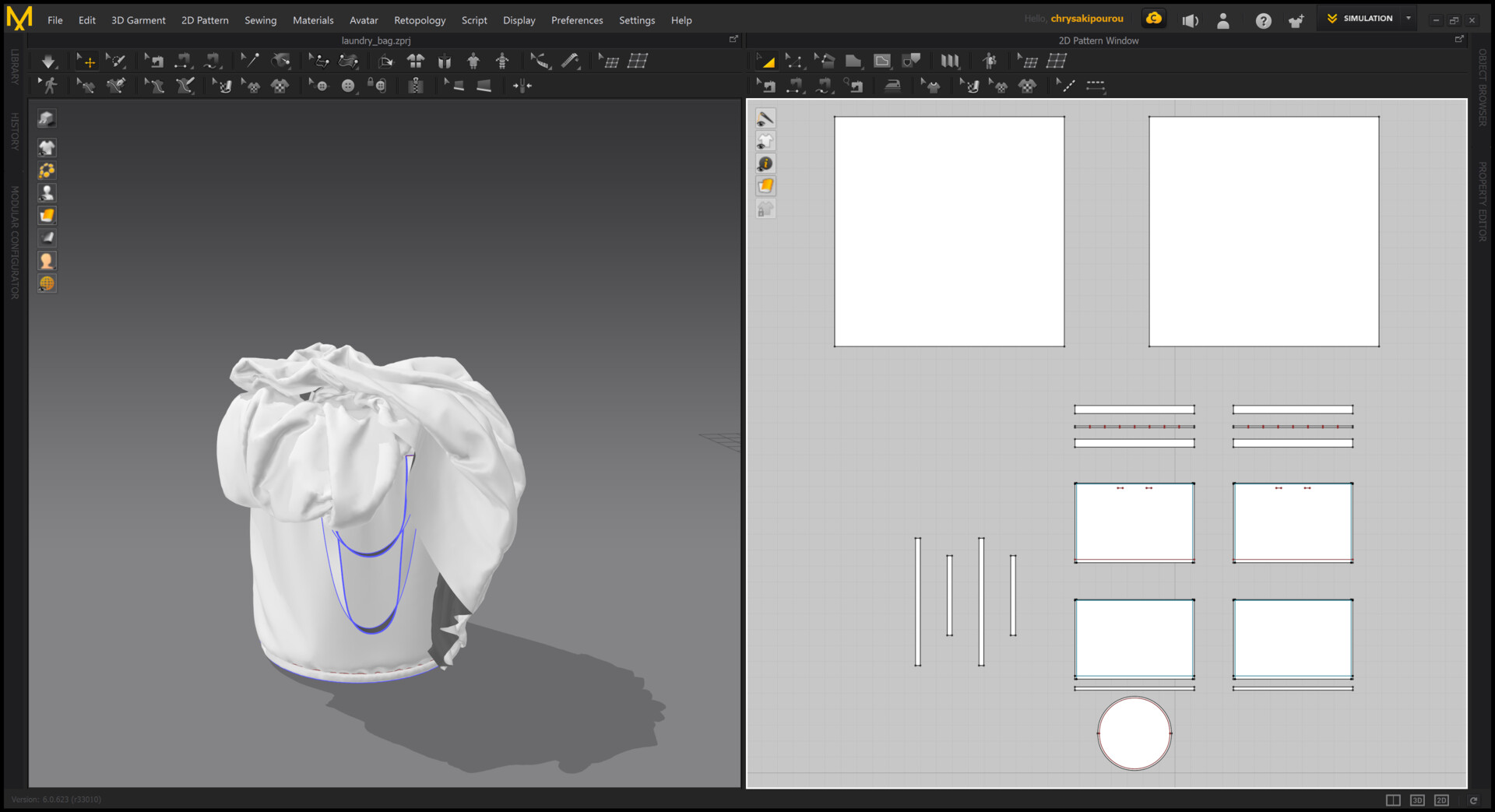Image resolution: width=1495 pixels, height=812 pixels.
Task: Select the Rectangle pattern tool in 2D toolbar
Action: pyautogui.click(x=853, y=61)
